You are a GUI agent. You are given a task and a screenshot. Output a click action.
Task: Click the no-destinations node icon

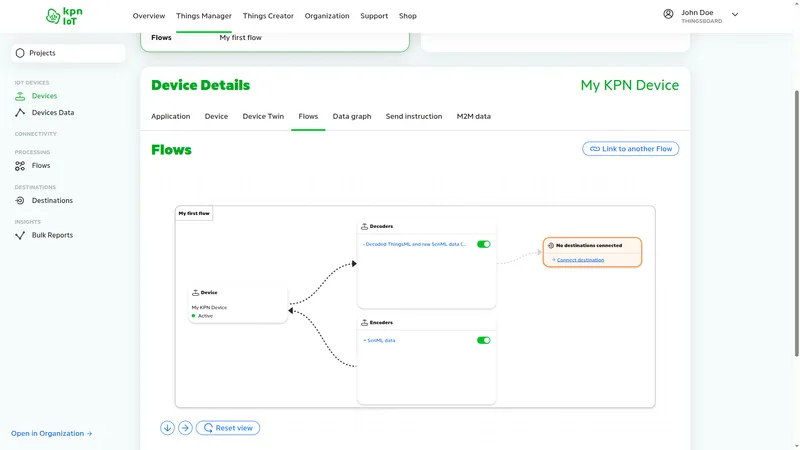point(551,245)
